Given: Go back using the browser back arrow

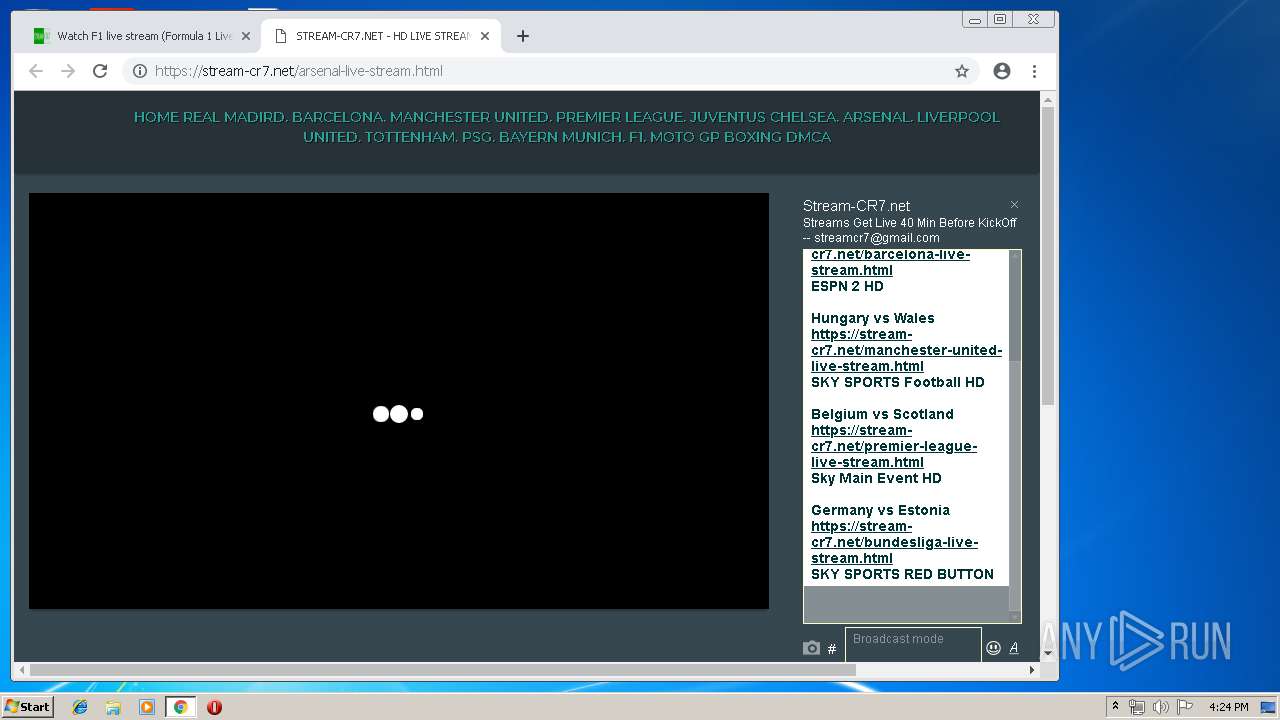Looking at the screenshot, I should (36, 71).
